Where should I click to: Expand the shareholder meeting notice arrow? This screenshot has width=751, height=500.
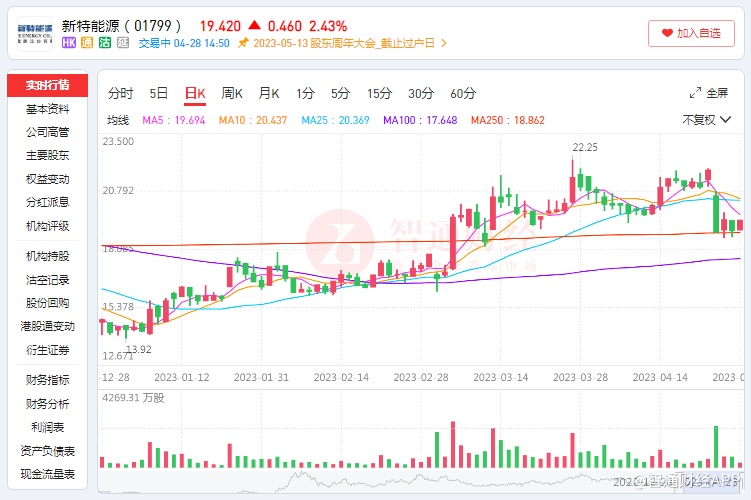click(444, 44)
